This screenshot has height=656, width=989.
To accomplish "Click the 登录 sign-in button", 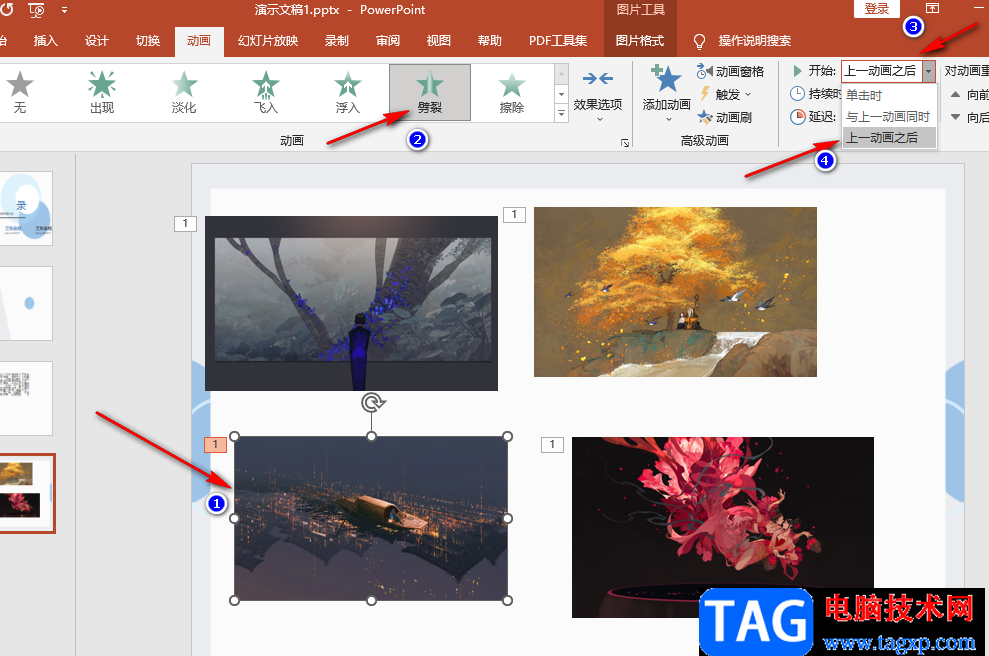I will (876, 9).
